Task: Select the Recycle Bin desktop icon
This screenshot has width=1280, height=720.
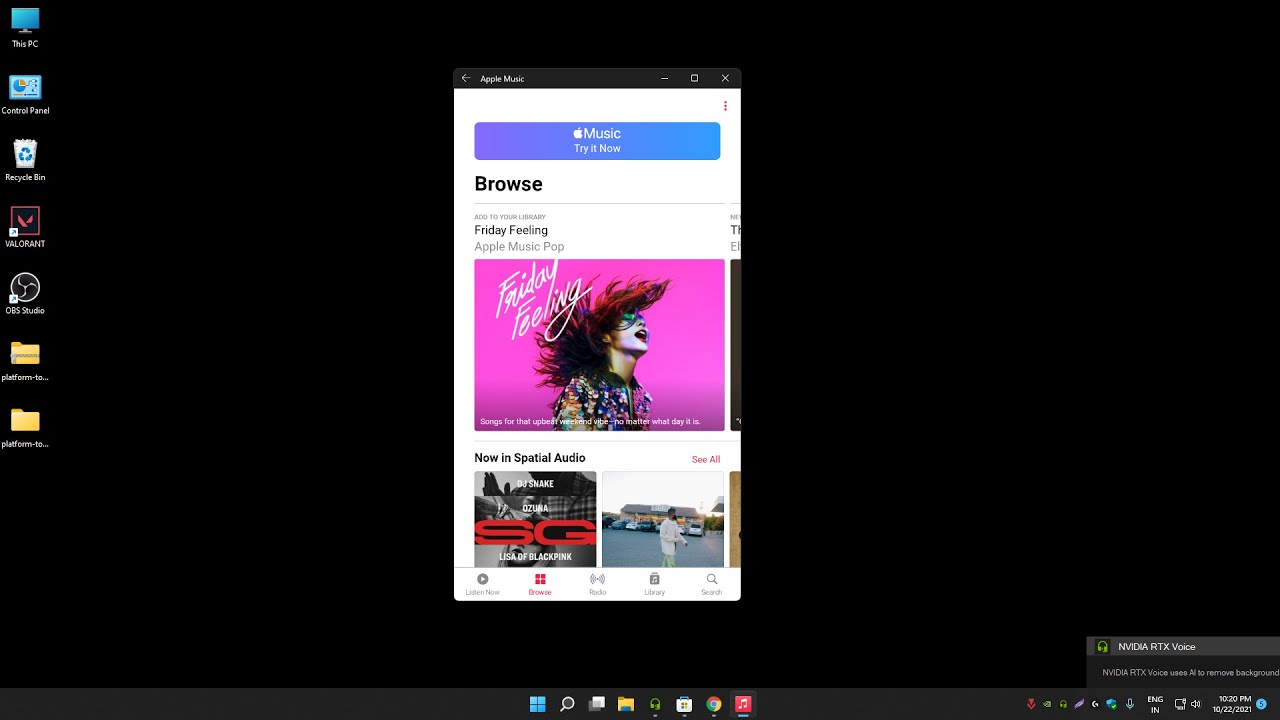Action: pos(25,161)
